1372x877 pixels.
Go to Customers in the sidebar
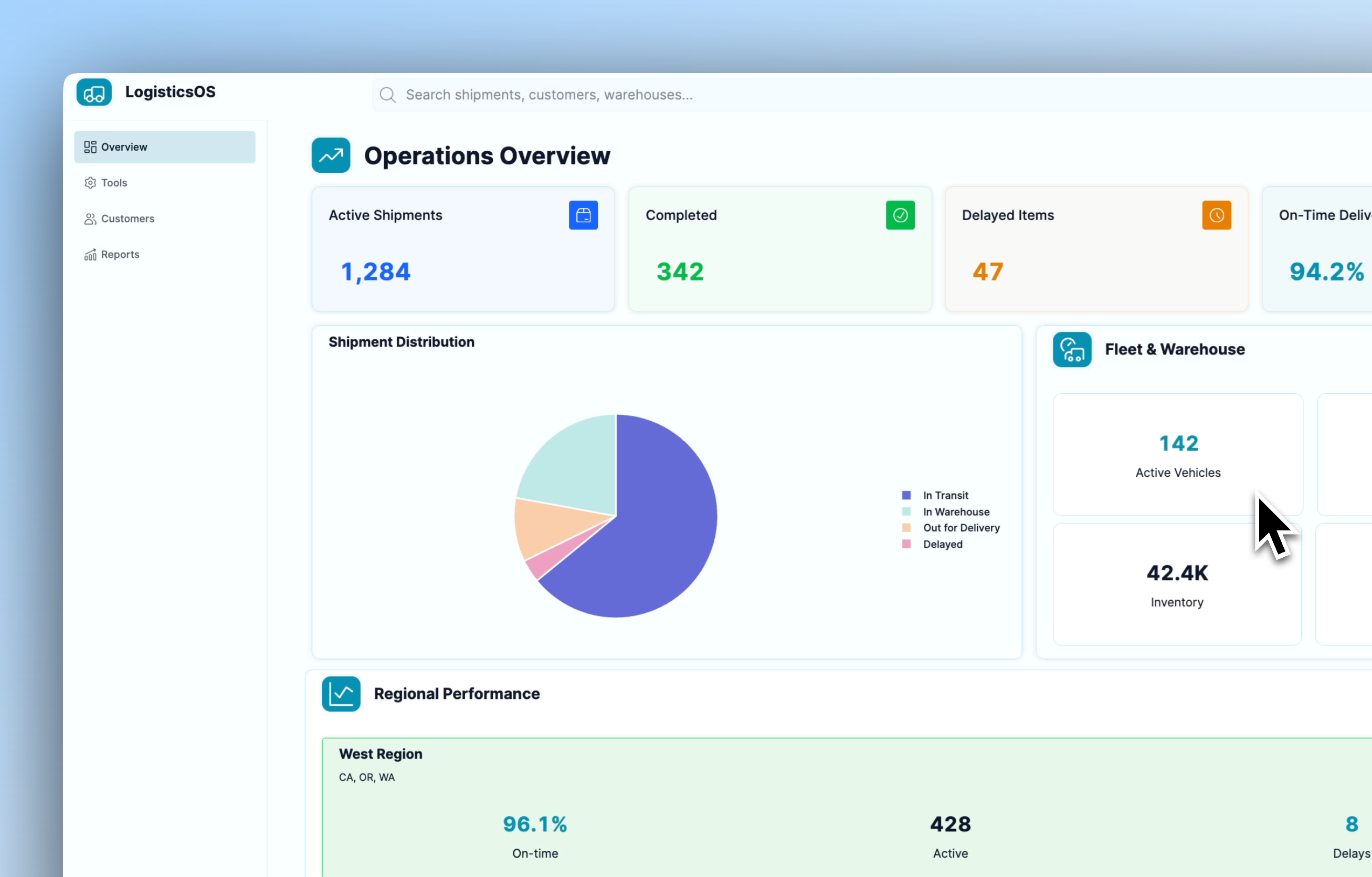pyautogui.click(x=128, y=218)
